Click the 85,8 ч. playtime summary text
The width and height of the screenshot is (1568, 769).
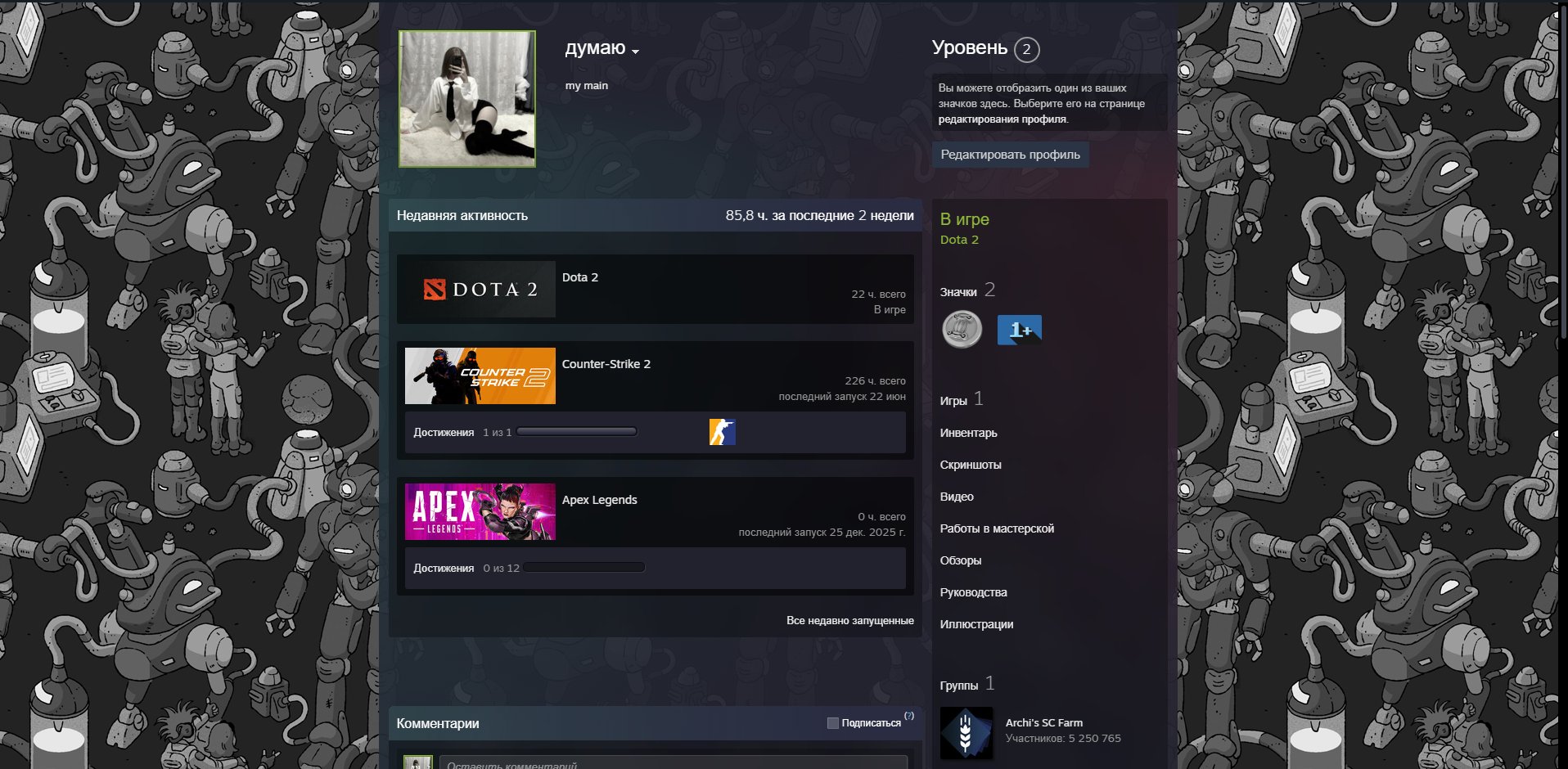819,215
